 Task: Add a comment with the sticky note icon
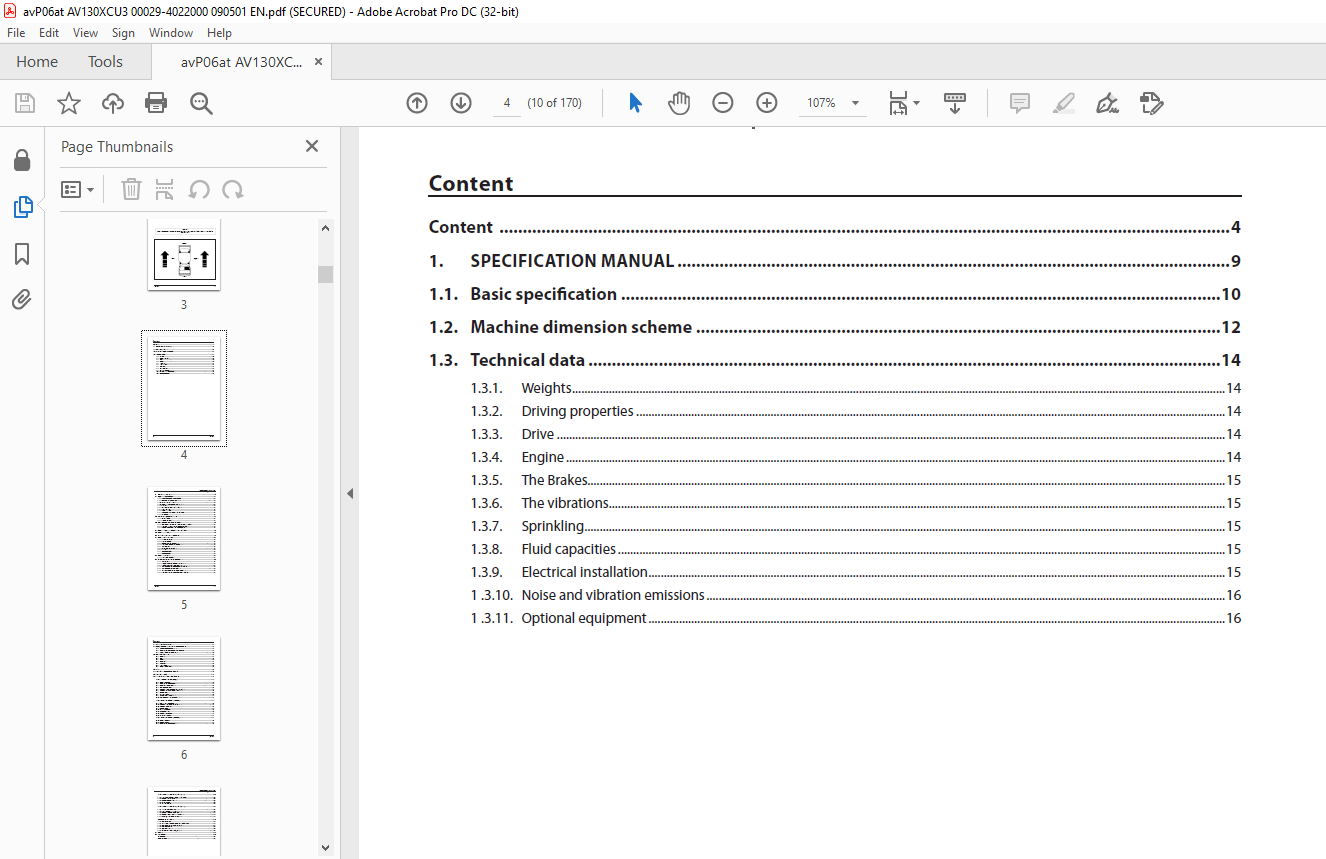1020,103
